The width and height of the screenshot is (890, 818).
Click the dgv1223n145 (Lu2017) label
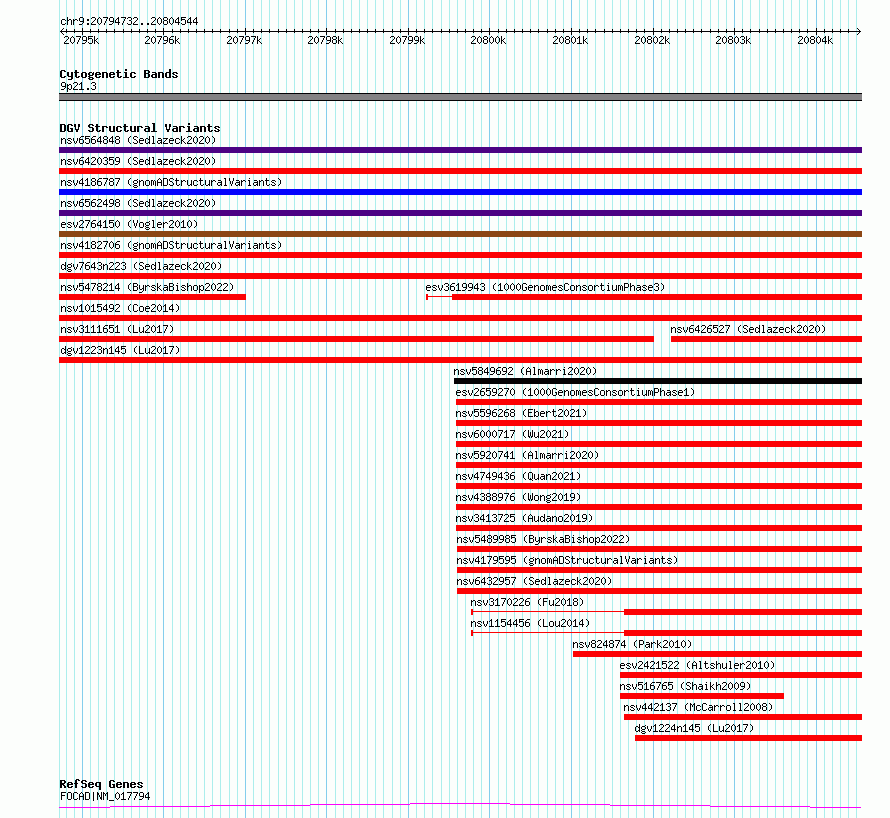pyautogui.click(x=120, y=350)
